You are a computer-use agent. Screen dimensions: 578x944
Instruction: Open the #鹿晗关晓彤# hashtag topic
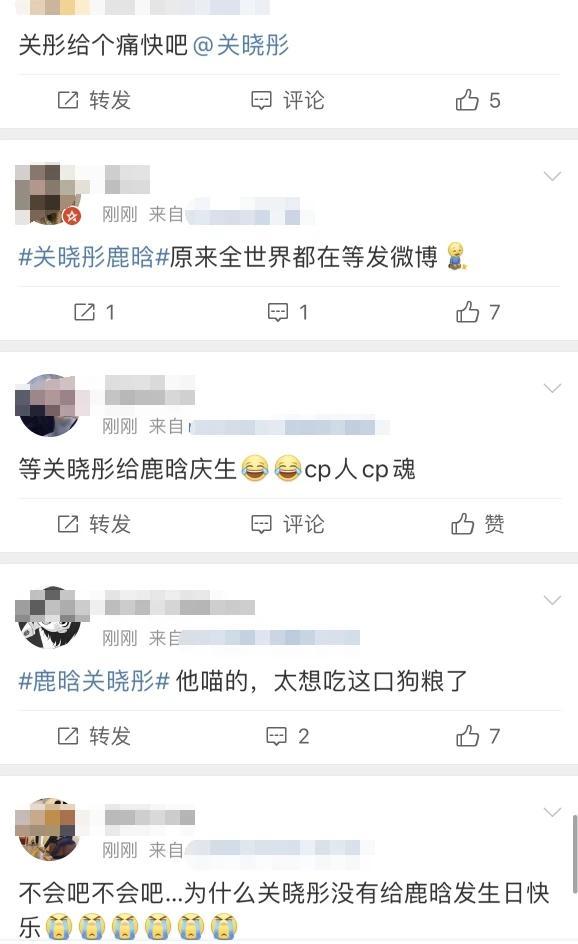point(93,681)
